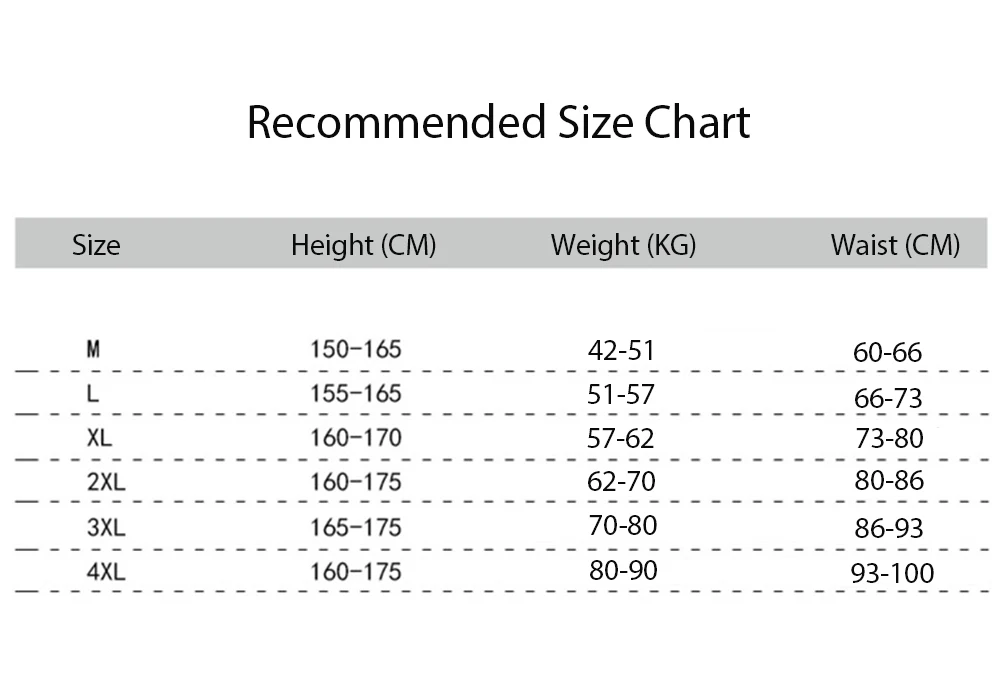
Task: Click the 80-90 weight value
Action: tap(621, 570)
